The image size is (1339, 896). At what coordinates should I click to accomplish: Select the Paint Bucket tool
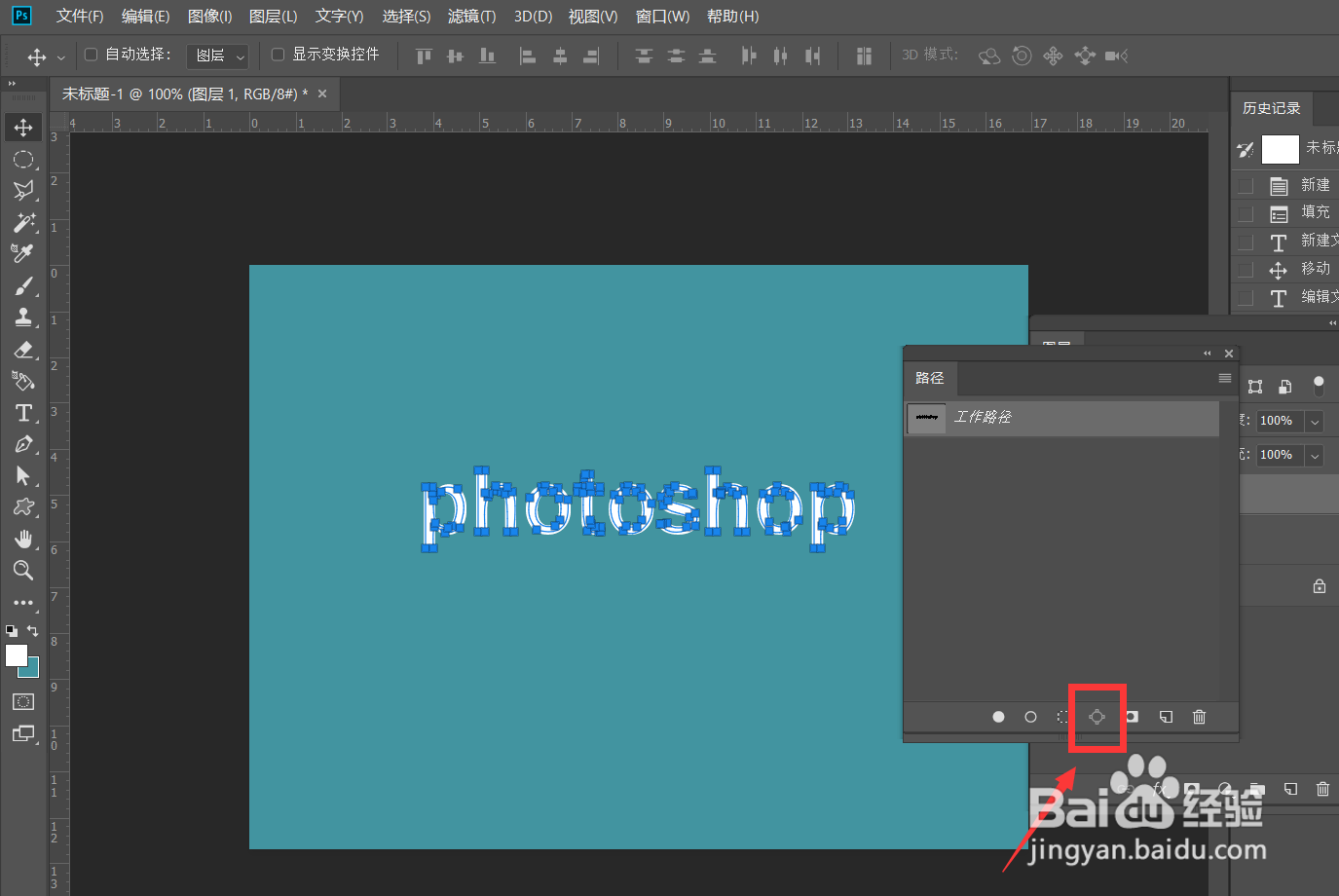pos(23,381)
